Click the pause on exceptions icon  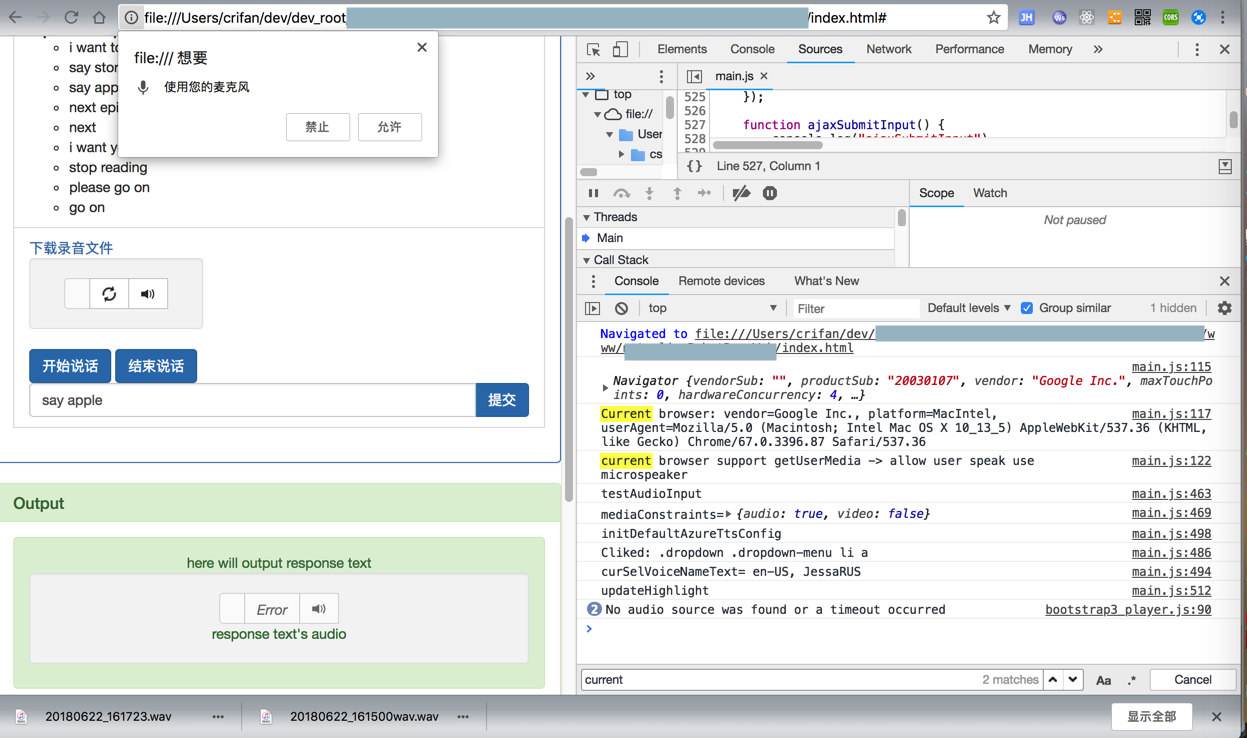coord(770,193)
